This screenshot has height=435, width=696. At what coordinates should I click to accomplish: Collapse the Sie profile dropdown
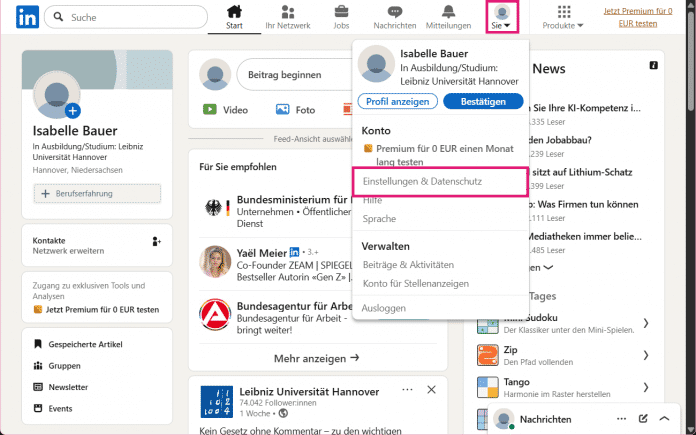501,17
